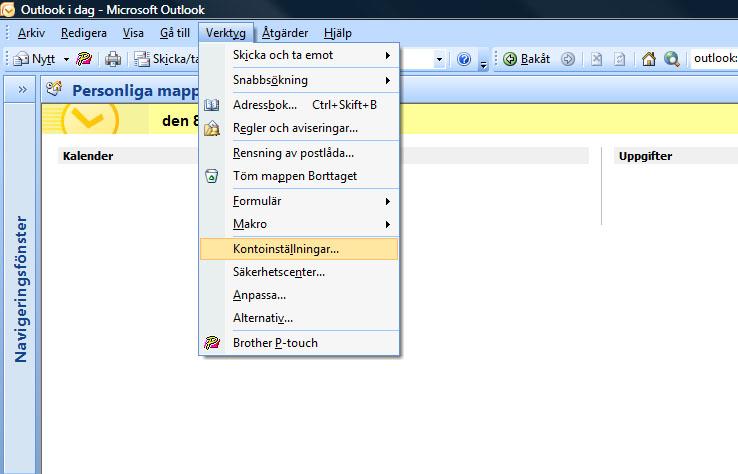Open the Hjälp menu
This screenshot has width=738, height=474.
coord(337,33)
